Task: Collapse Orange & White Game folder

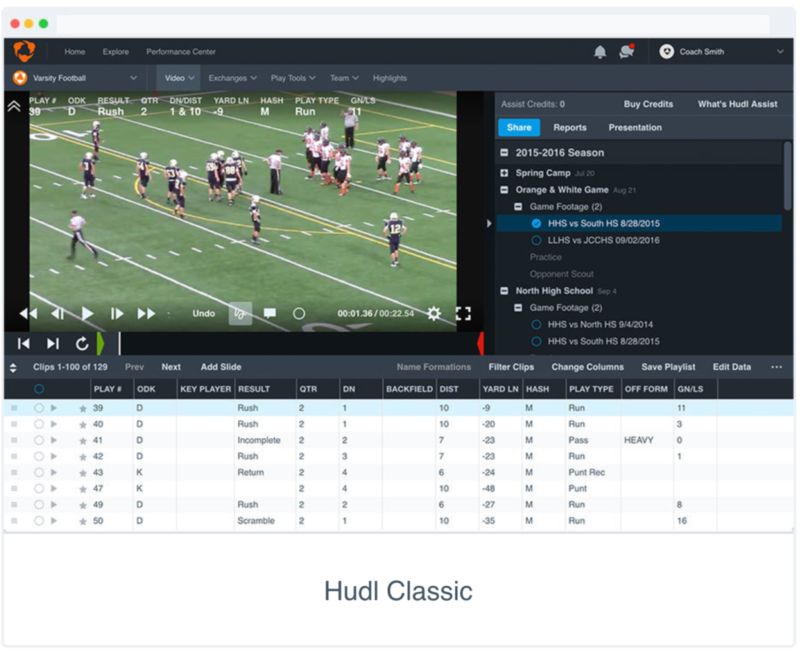Action: pos(504,190)
